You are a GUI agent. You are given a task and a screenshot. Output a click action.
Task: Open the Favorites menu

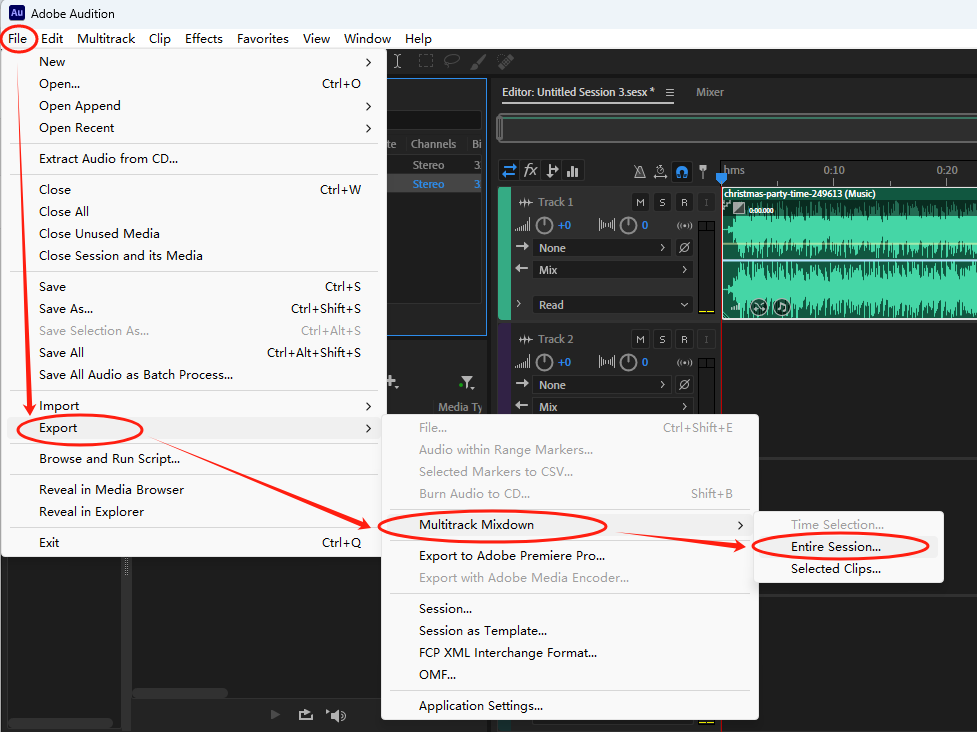262,39
